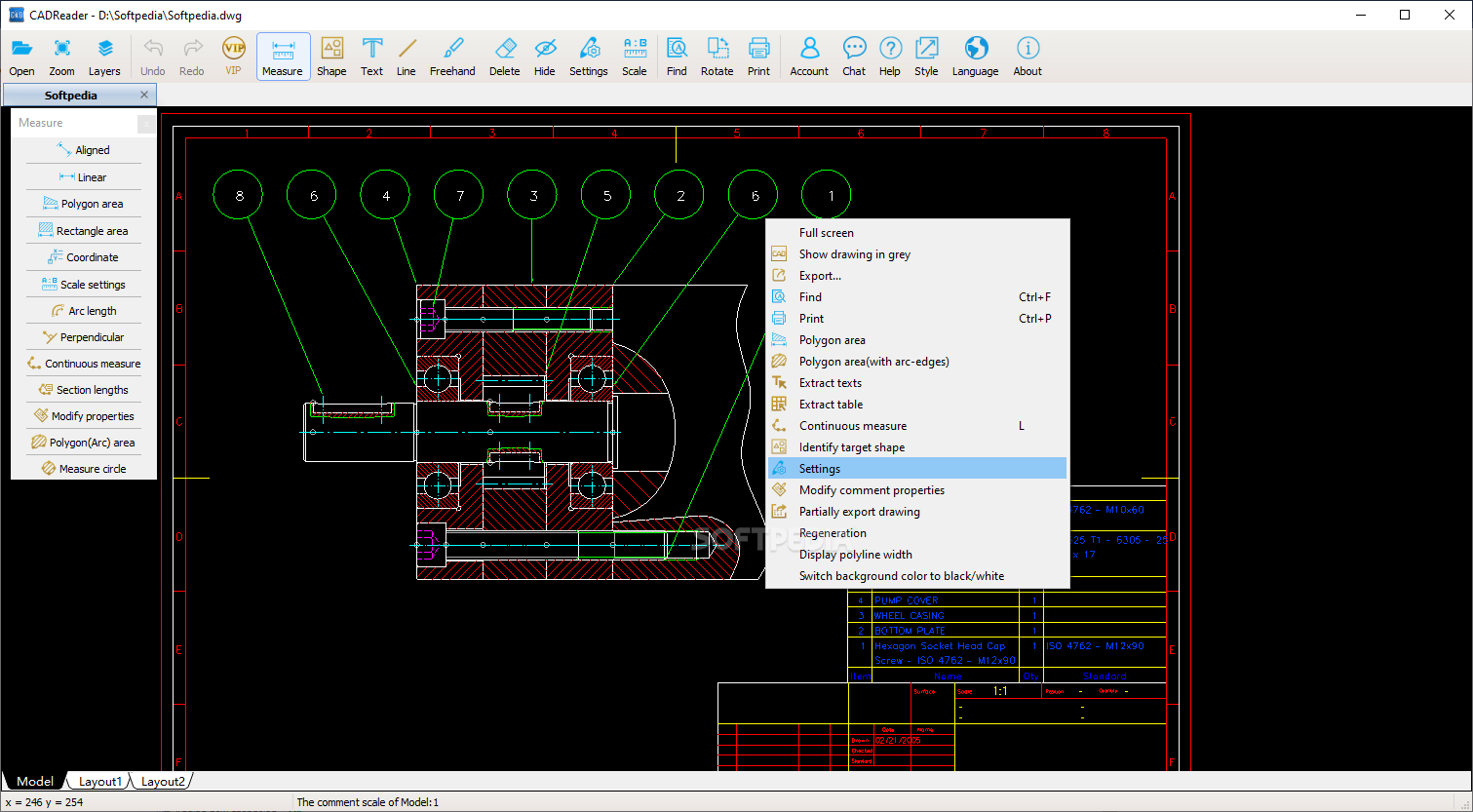The height and width of the screenshot is (812, 1473).
Task: Switch to the Softpedia document tab
Action: pyautogui.click(x=70, y=96)
